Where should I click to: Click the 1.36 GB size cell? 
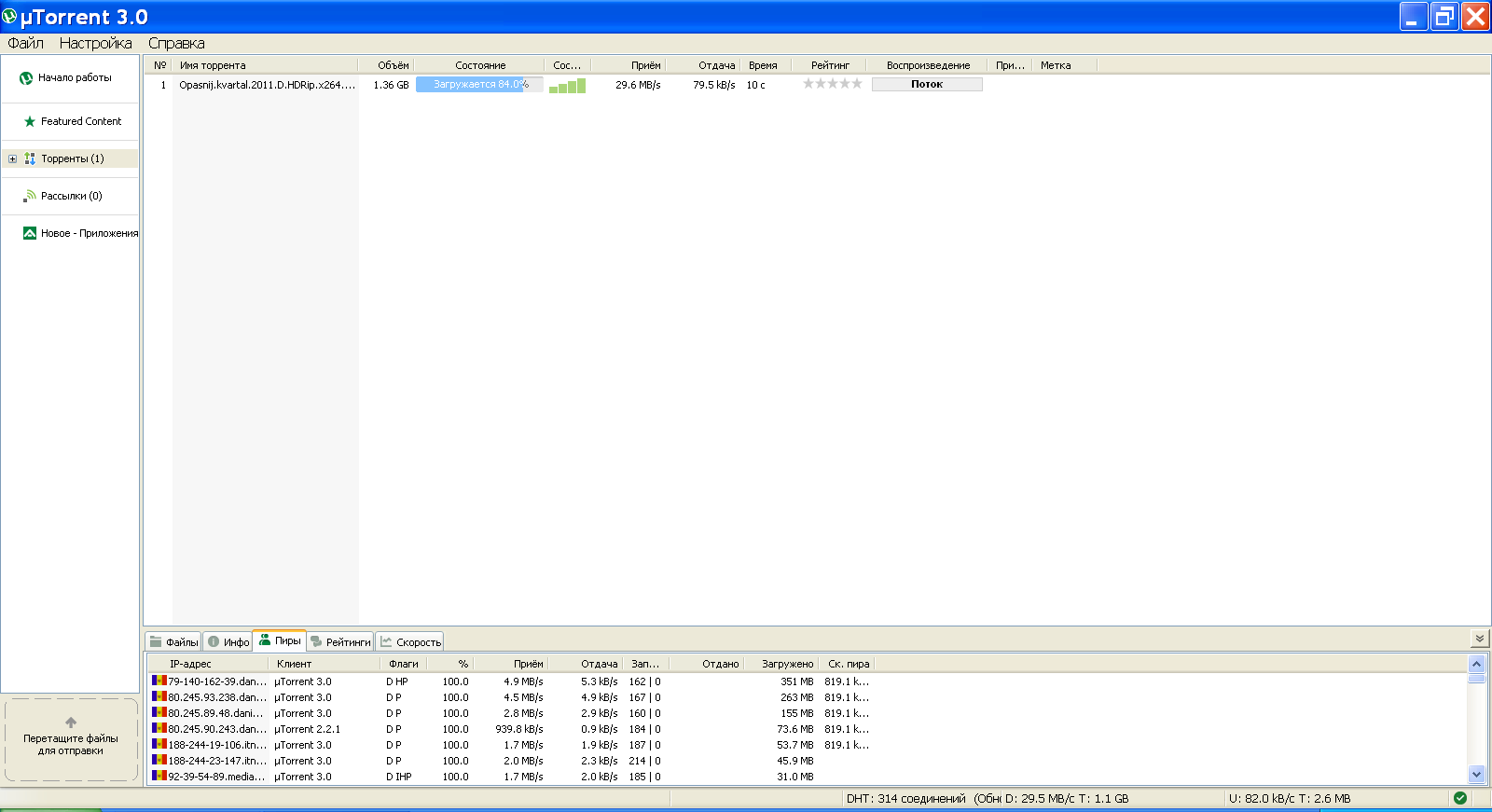[391, 85]
